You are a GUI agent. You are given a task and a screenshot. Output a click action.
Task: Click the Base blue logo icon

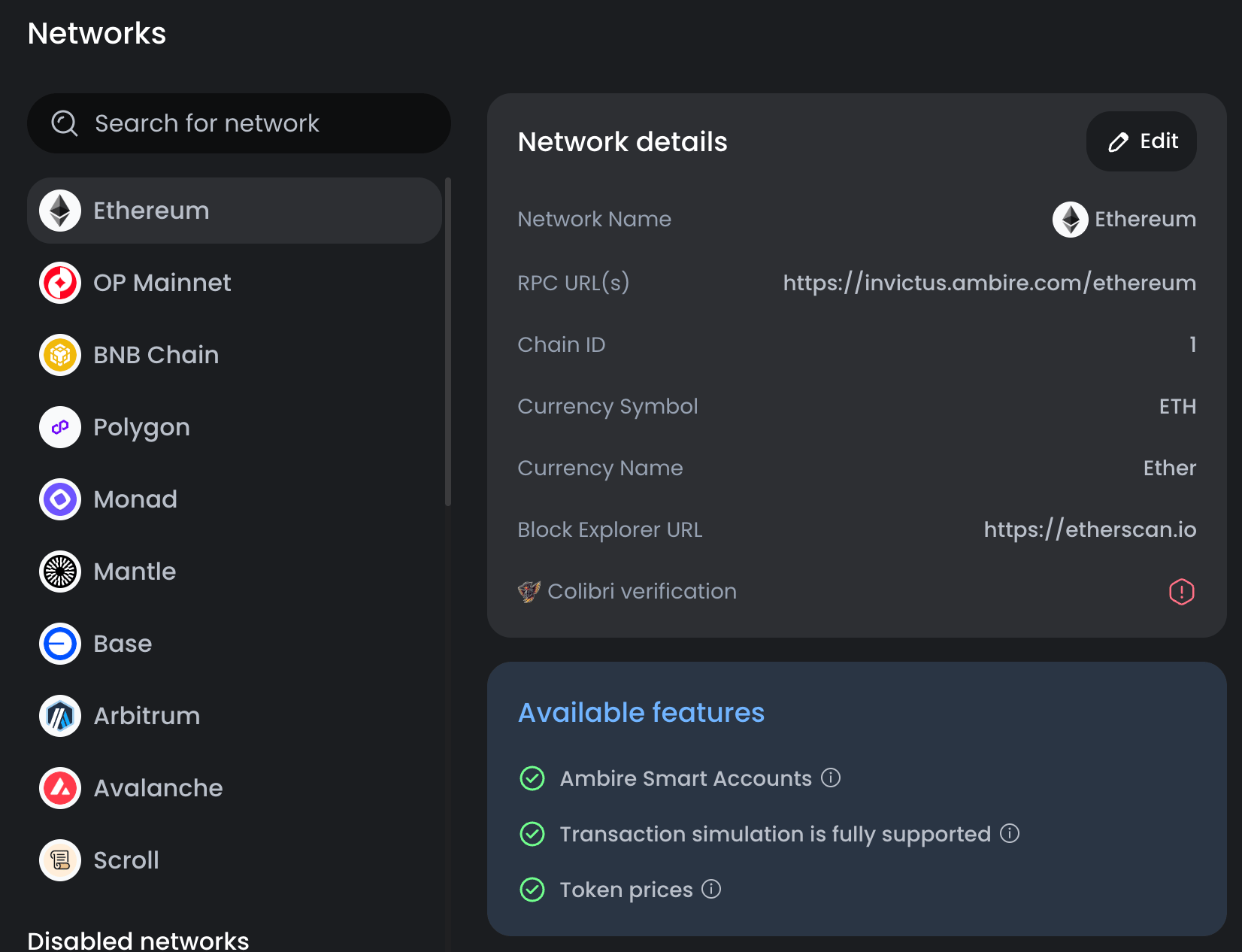pyautogui.click(x=60, y=644)
